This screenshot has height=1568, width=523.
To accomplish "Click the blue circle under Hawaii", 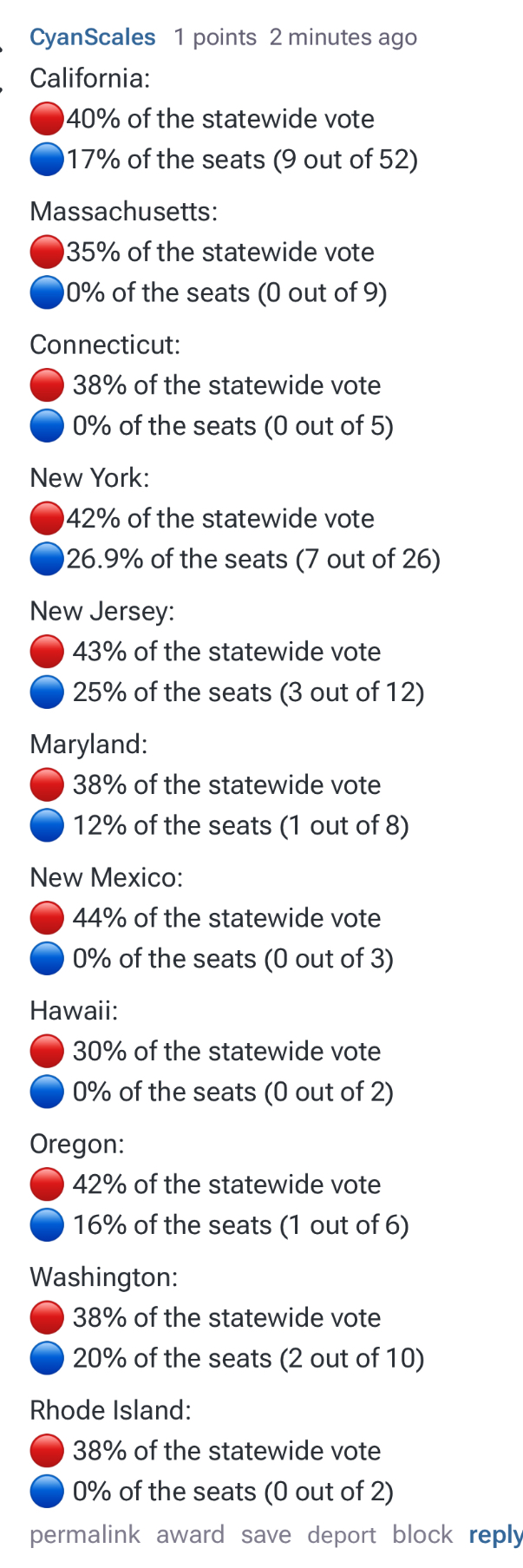I will tap(47, 1092).
